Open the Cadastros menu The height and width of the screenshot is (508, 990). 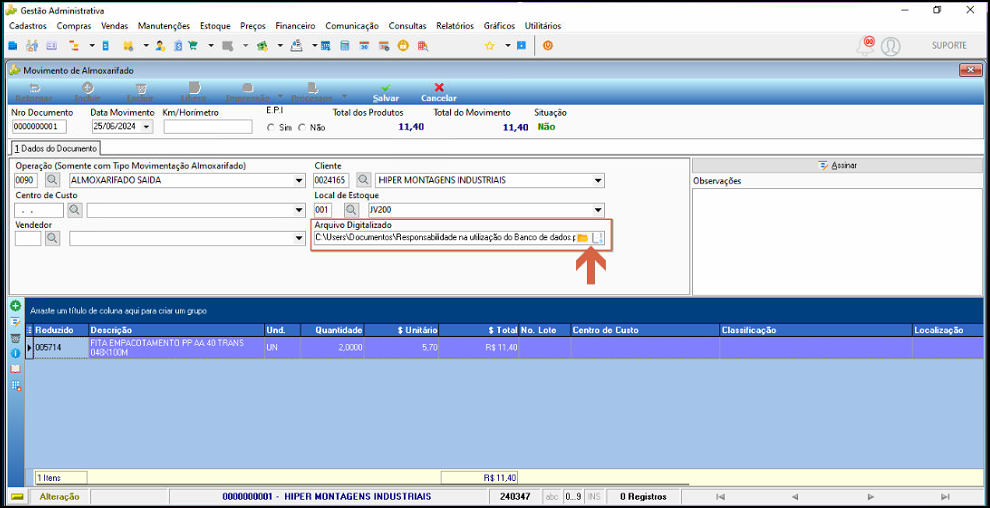28,26
